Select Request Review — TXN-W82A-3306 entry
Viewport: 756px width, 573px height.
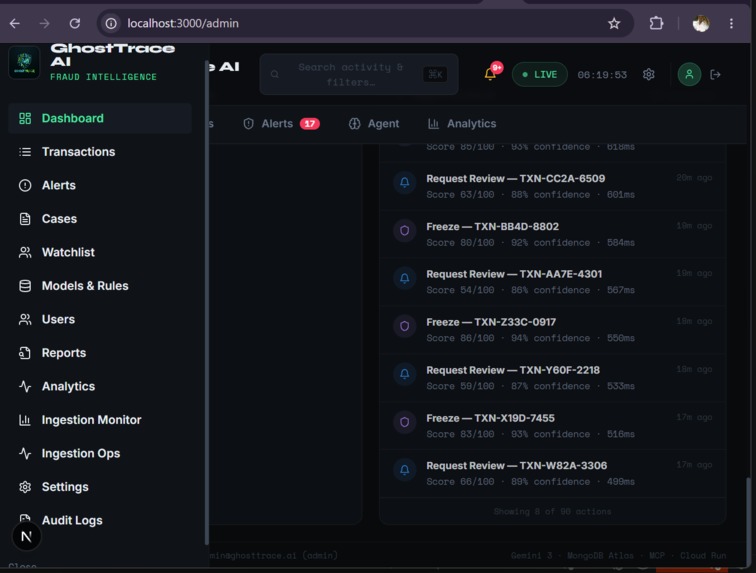[x=553, y=473]
